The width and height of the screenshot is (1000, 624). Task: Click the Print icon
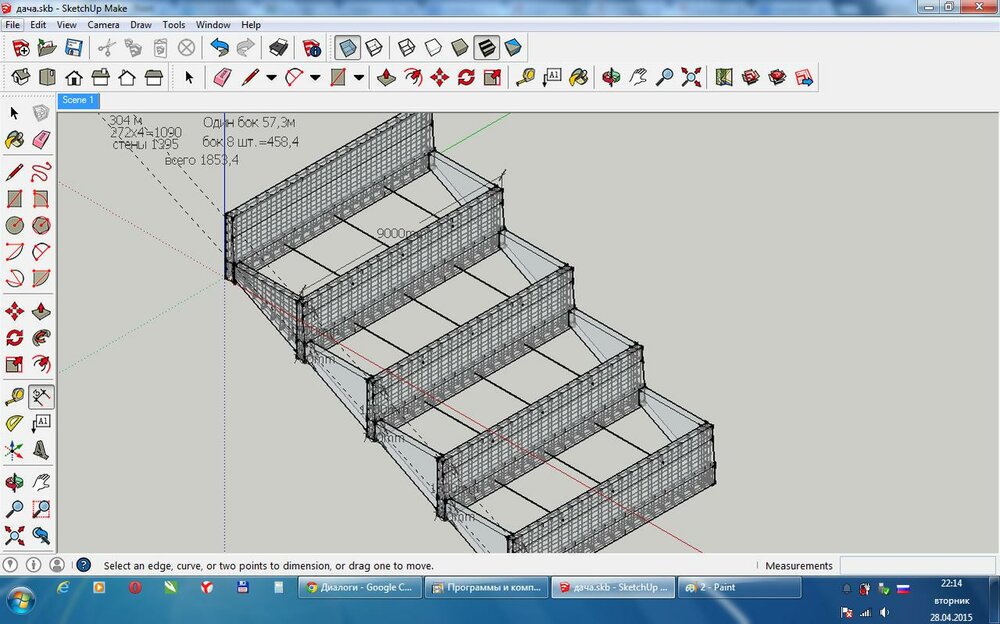[x=279, y=47]
